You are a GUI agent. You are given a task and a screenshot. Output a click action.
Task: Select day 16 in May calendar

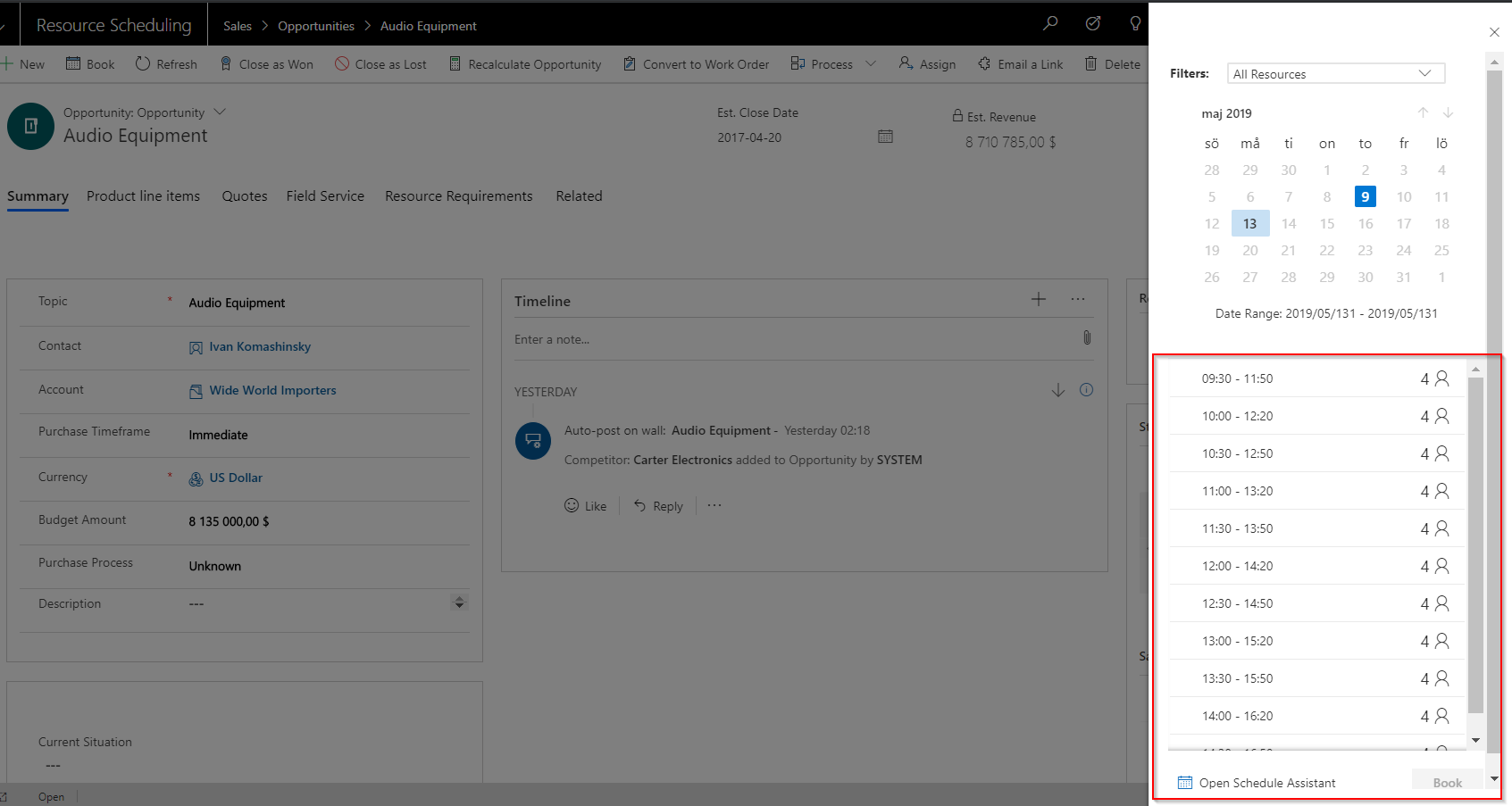click(1365, 223)
